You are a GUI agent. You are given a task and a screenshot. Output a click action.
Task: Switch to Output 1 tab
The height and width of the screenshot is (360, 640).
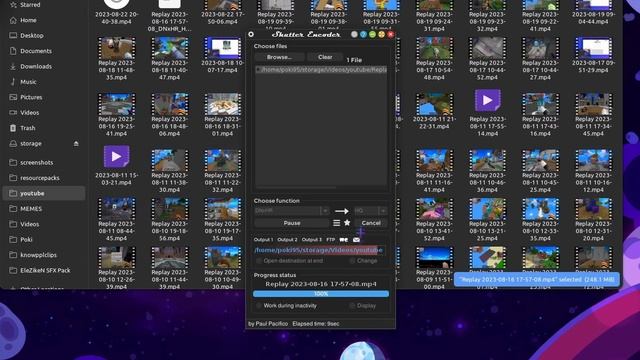point(263,240)
